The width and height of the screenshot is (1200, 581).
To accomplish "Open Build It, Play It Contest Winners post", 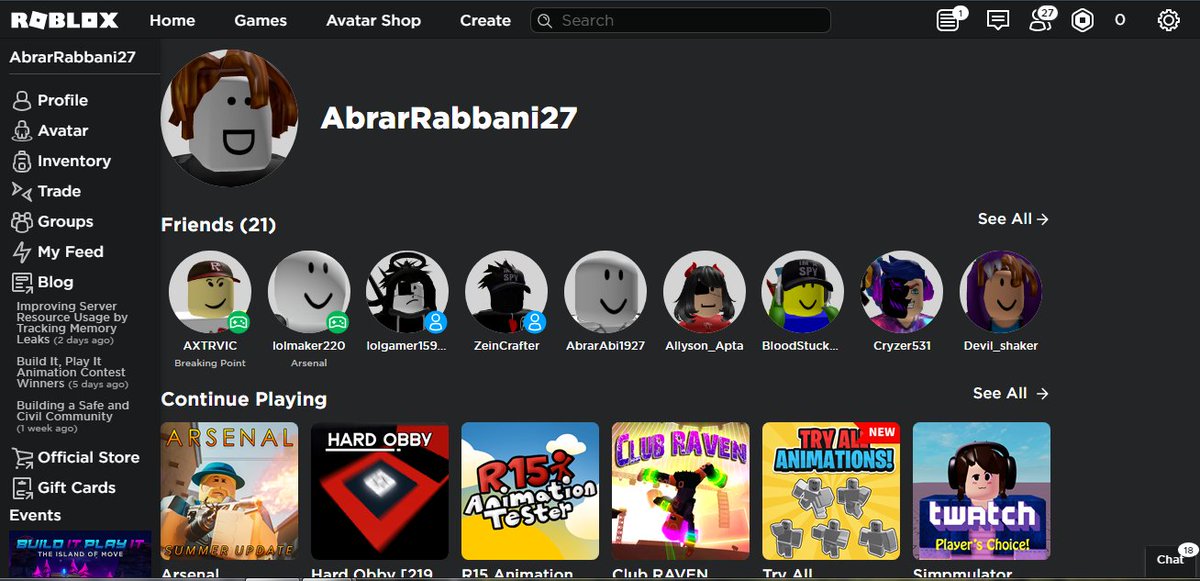I will (72, 373).
